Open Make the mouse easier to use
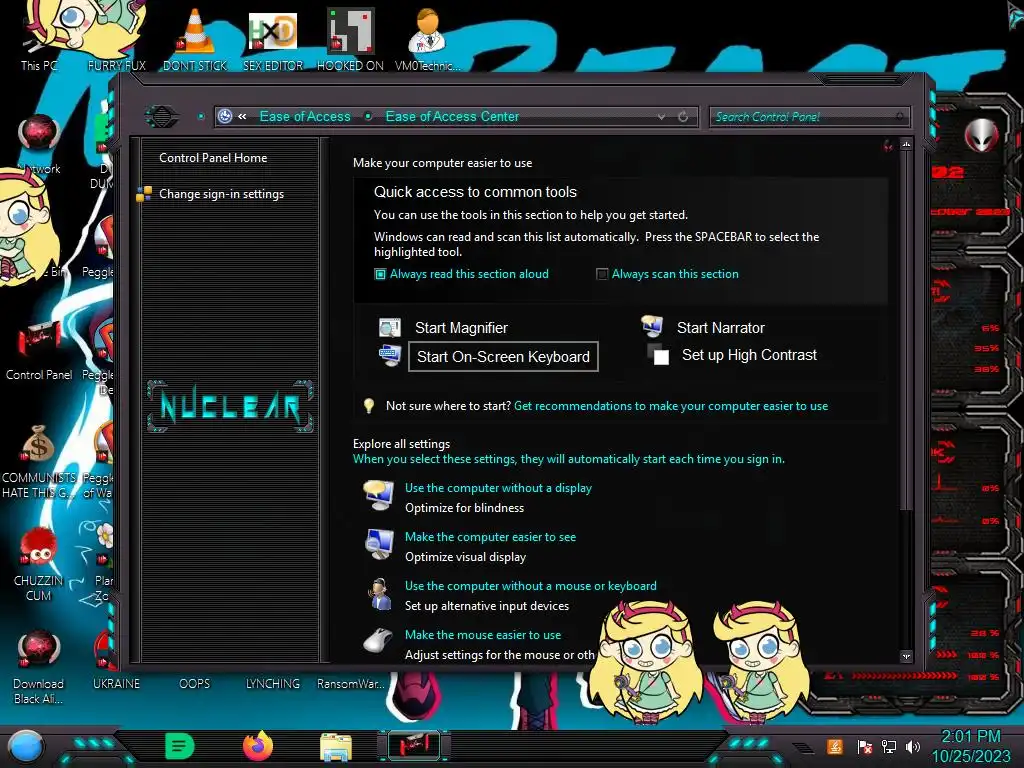 click(x=483, y=635)
